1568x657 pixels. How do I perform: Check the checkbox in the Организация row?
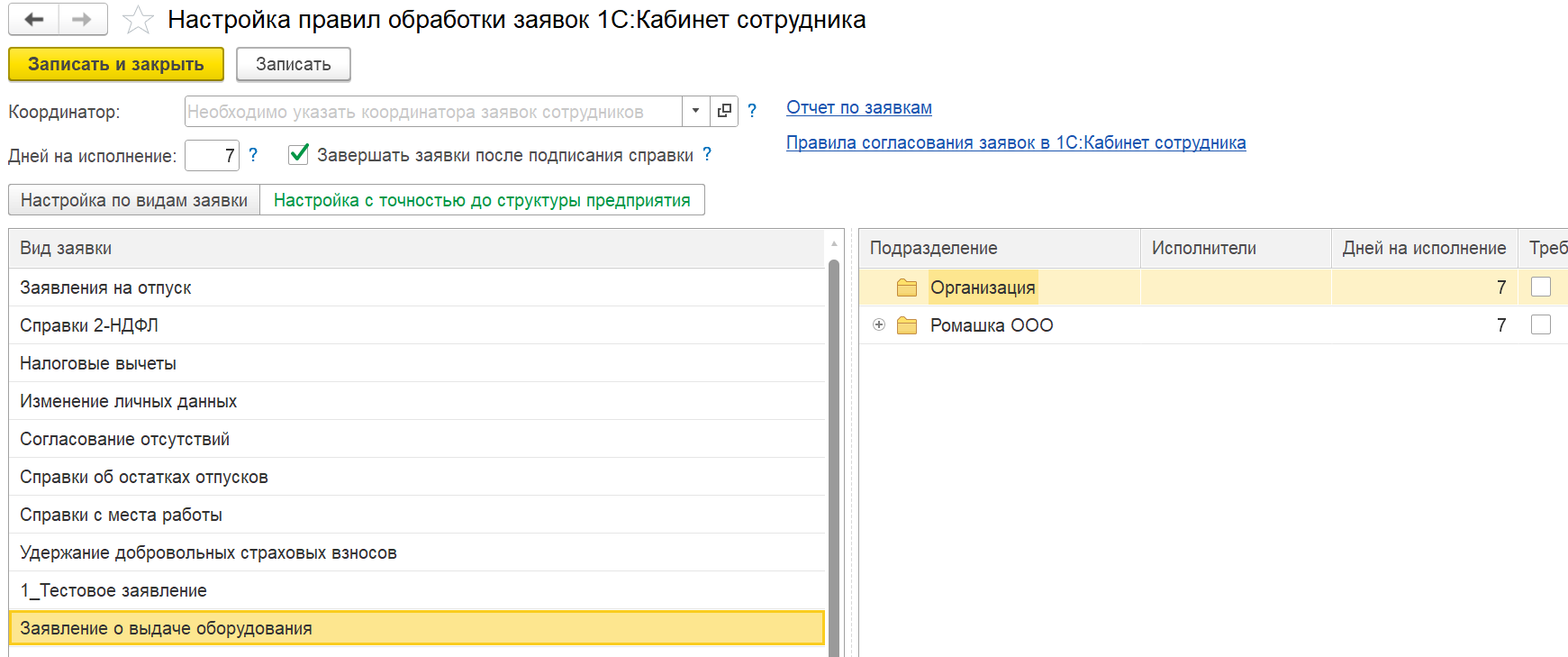[x=1541, y=287]
